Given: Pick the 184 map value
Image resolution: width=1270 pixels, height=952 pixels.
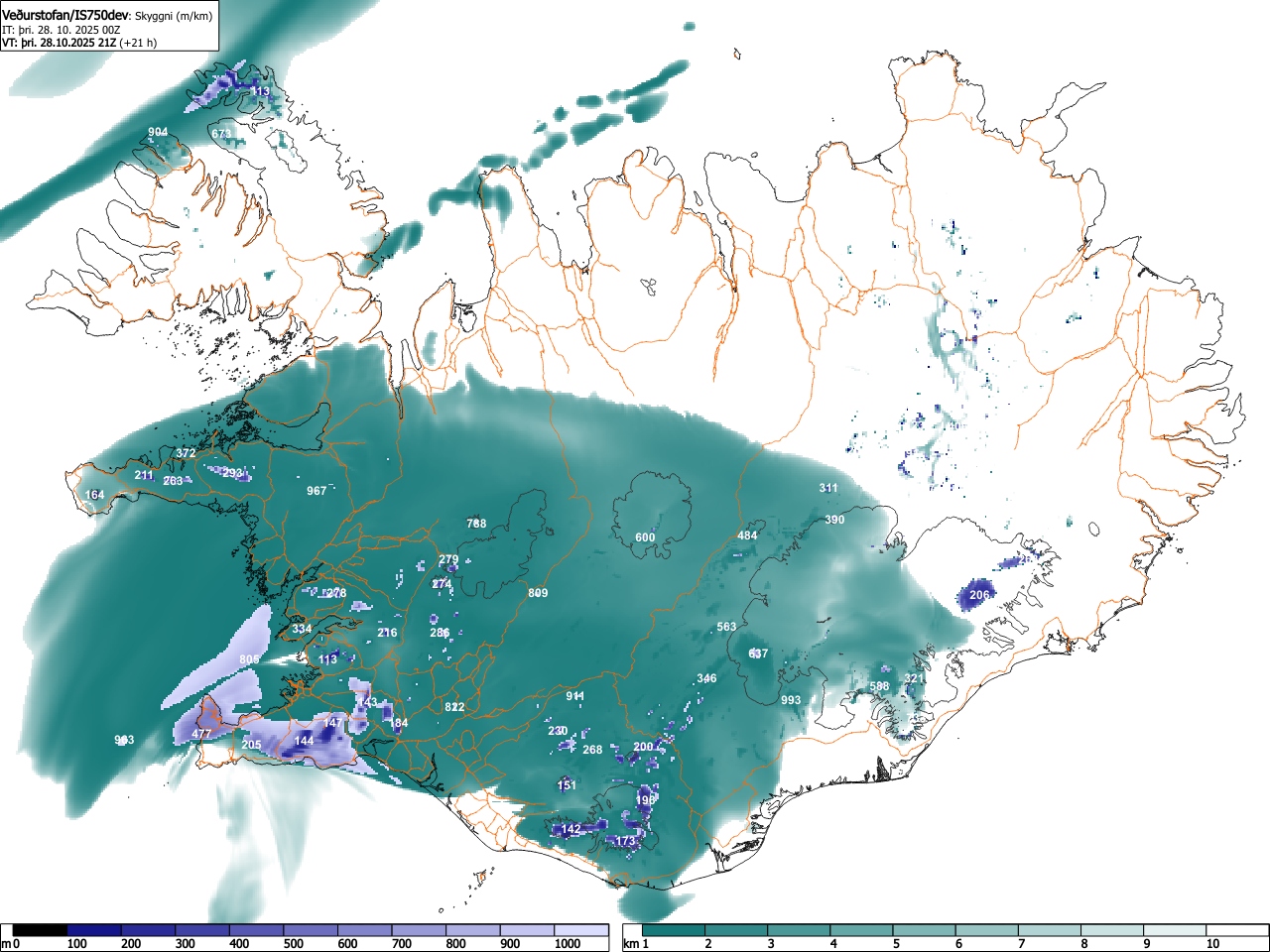Looking at the screenshot, I should point(399,723).
